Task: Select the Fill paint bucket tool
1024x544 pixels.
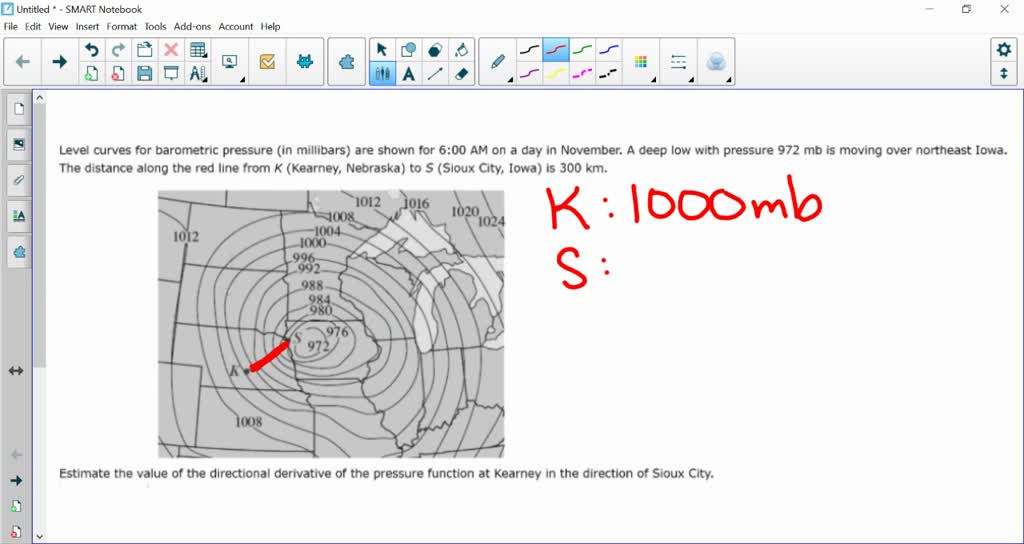Action: point(462,50)
